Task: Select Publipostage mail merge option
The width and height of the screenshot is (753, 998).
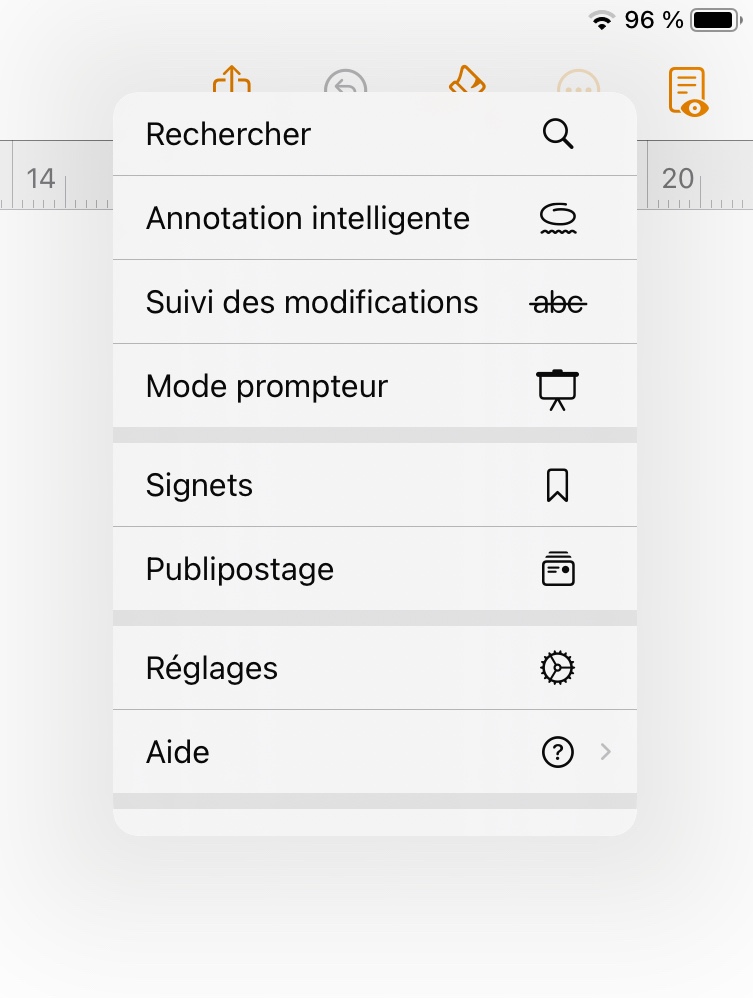Action: 240,569
